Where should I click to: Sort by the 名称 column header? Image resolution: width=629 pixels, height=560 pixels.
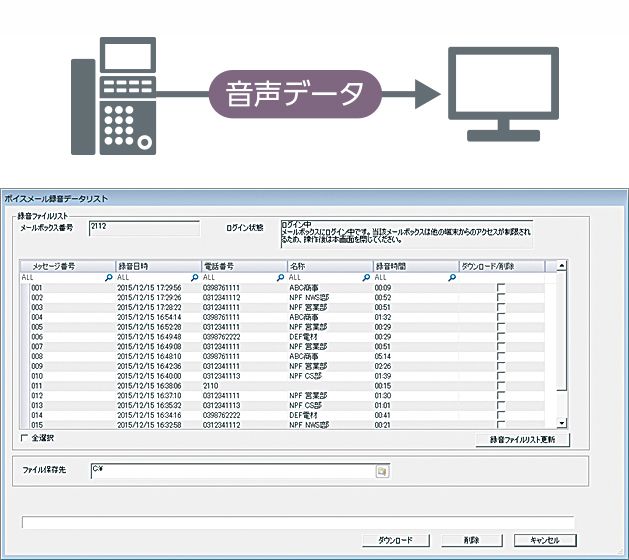(x=330, y=266)
